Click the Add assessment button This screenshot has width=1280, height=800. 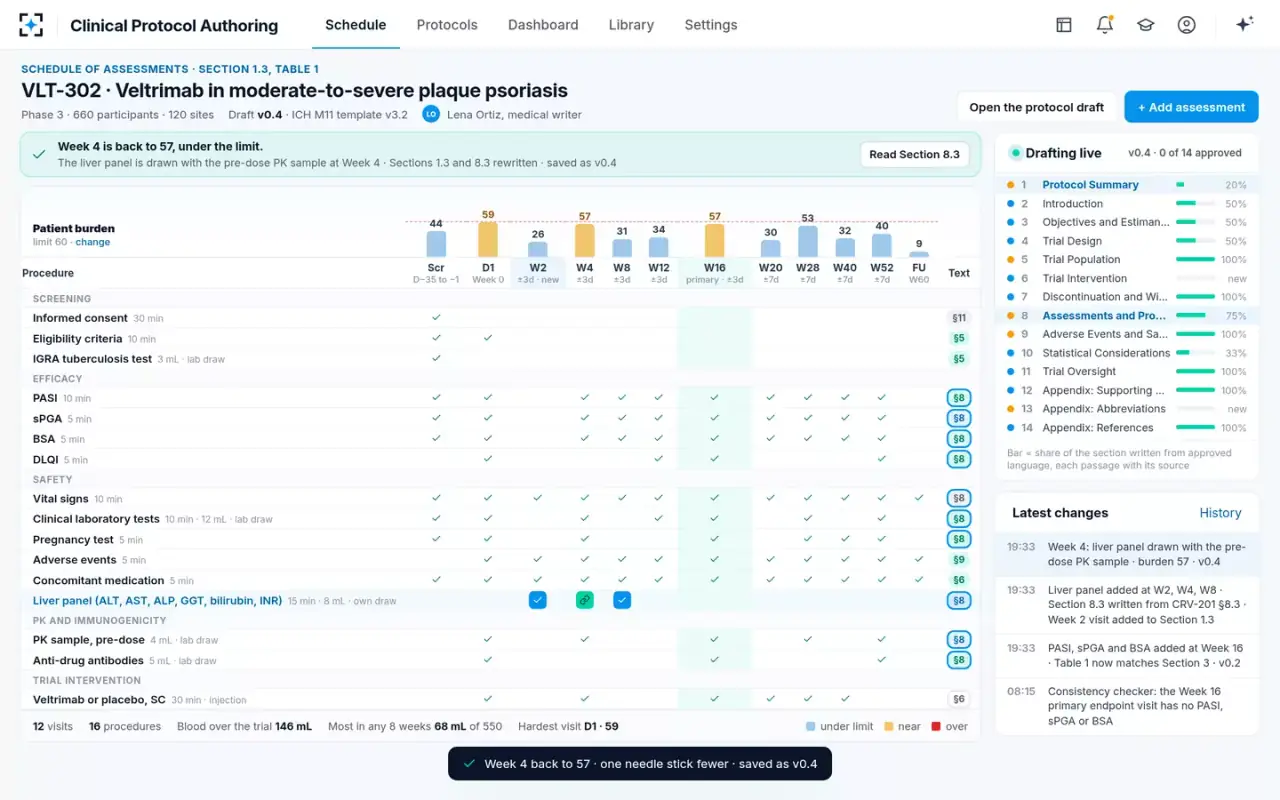(x=1191, y=107)
